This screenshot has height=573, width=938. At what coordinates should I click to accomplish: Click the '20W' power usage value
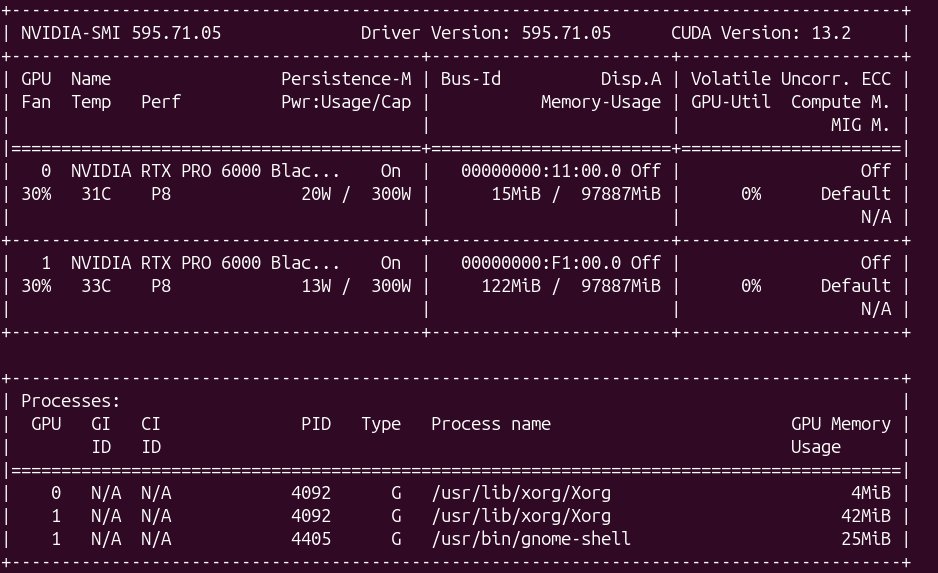(316, 194)
